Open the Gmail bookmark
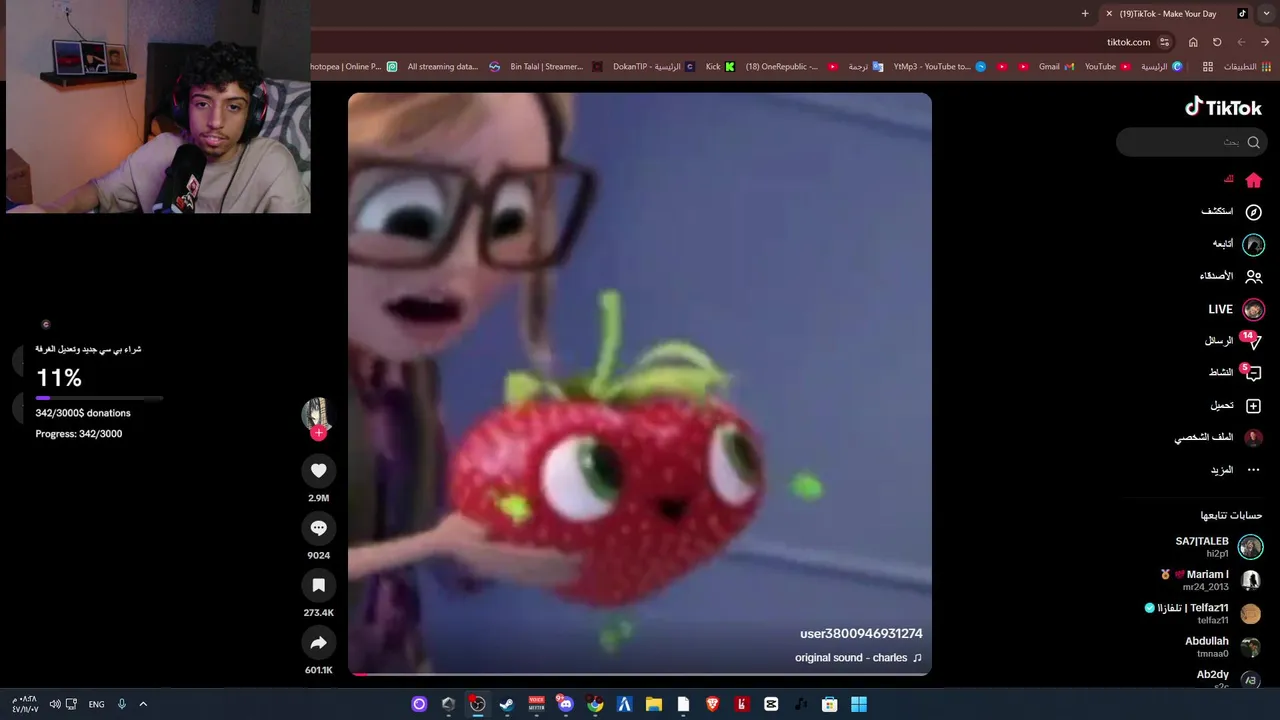This screenshot has height=720, width=1280. (1056, 67)
